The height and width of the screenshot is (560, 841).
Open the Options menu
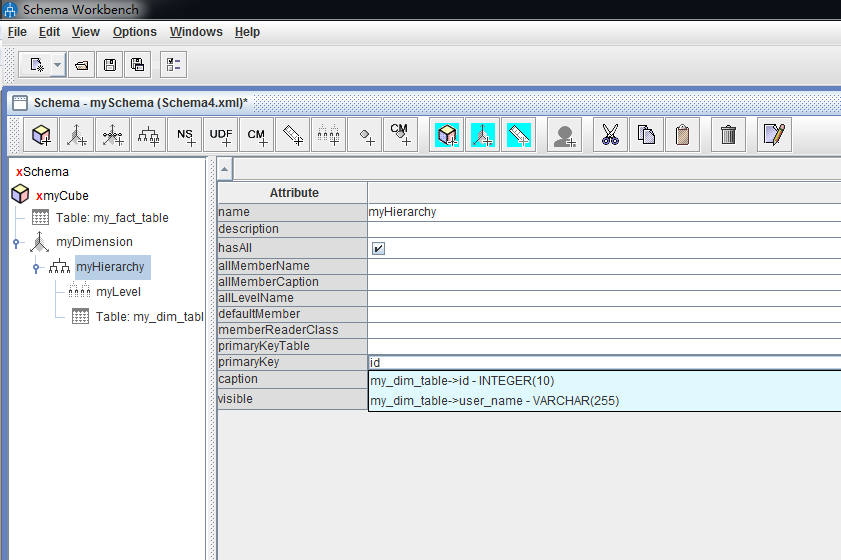(x=134, y=32)
